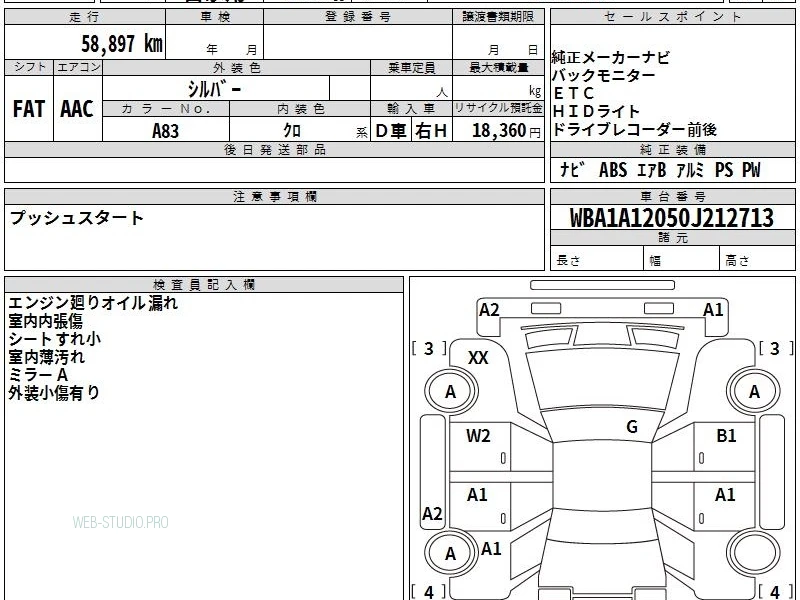The height and width of the screenshot is (600, 800).
Task: Click the 最大積載量 header
Action: pos(498,67)
